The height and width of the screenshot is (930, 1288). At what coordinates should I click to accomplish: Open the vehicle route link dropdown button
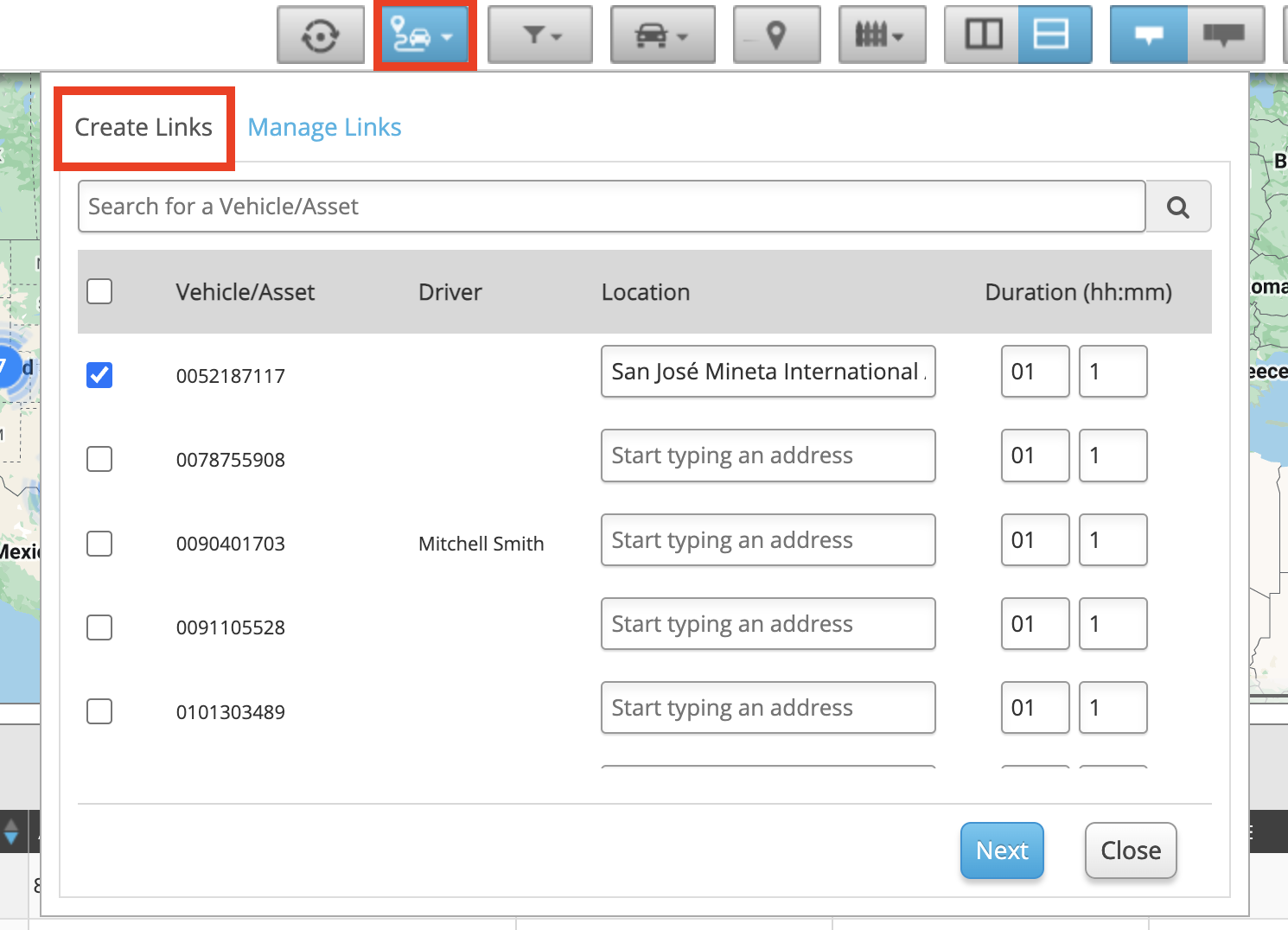[424, 35]
